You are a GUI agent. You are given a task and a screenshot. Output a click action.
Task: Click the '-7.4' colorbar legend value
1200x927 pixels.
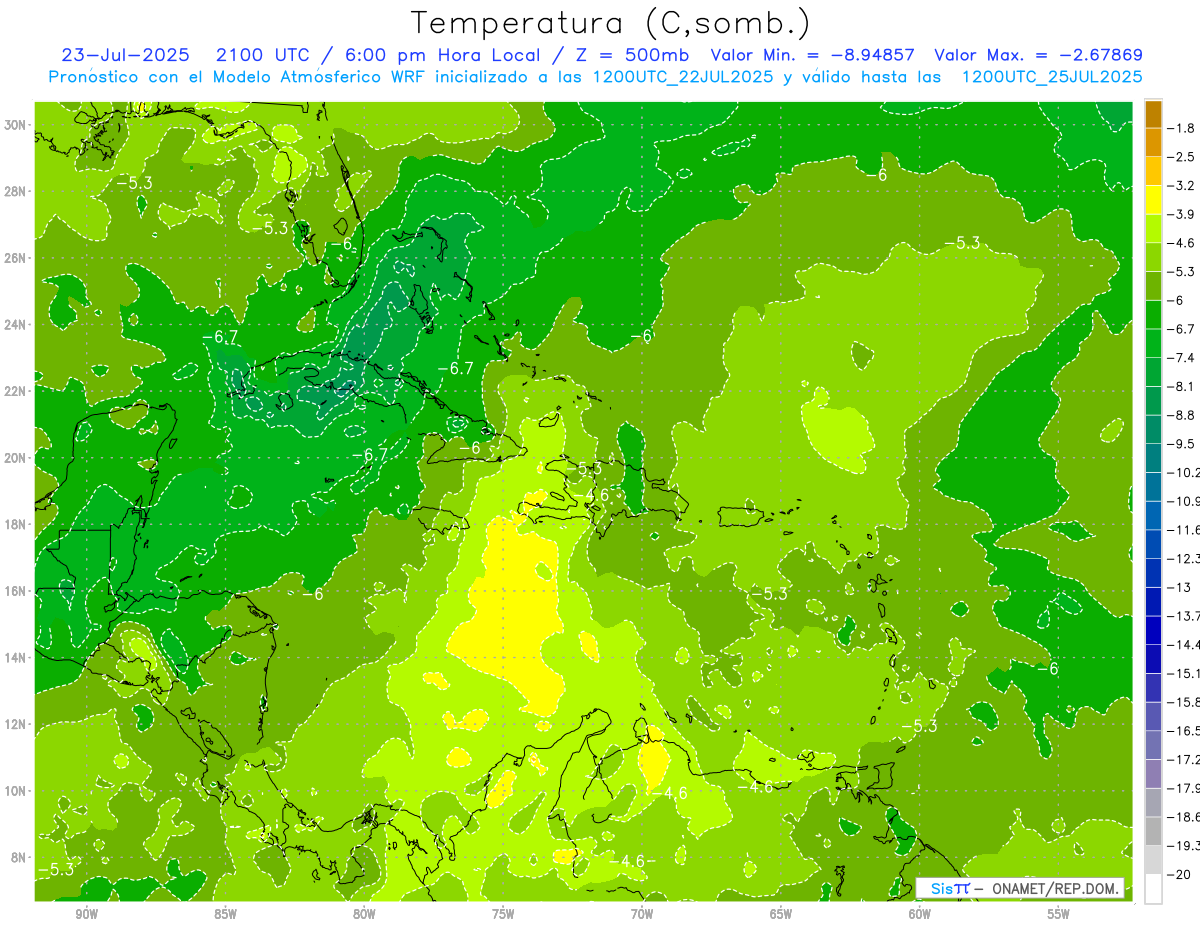tap(1181, 357)
